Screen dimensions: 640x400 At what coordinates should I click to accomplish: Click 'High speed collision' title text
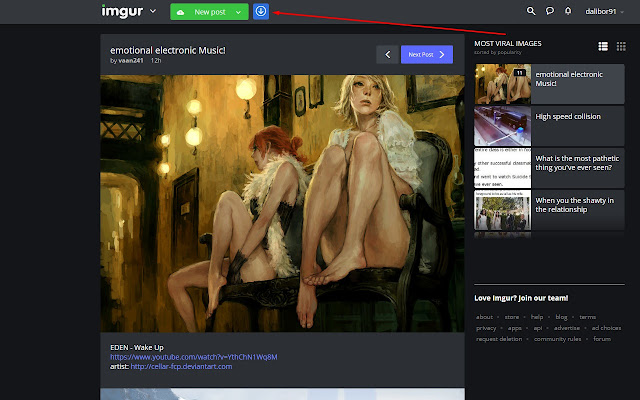click(568, 117)
